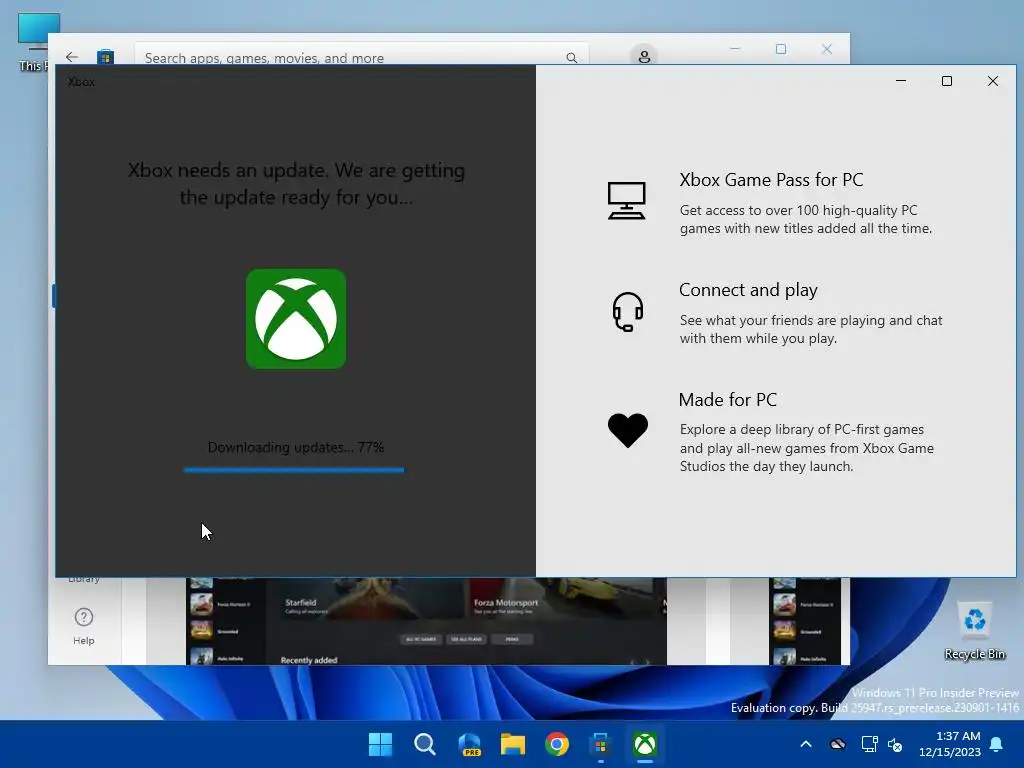Show hidden icons in the system tray
The height and width of the screenshot is (768, 1024).
(x=806, y=744)
